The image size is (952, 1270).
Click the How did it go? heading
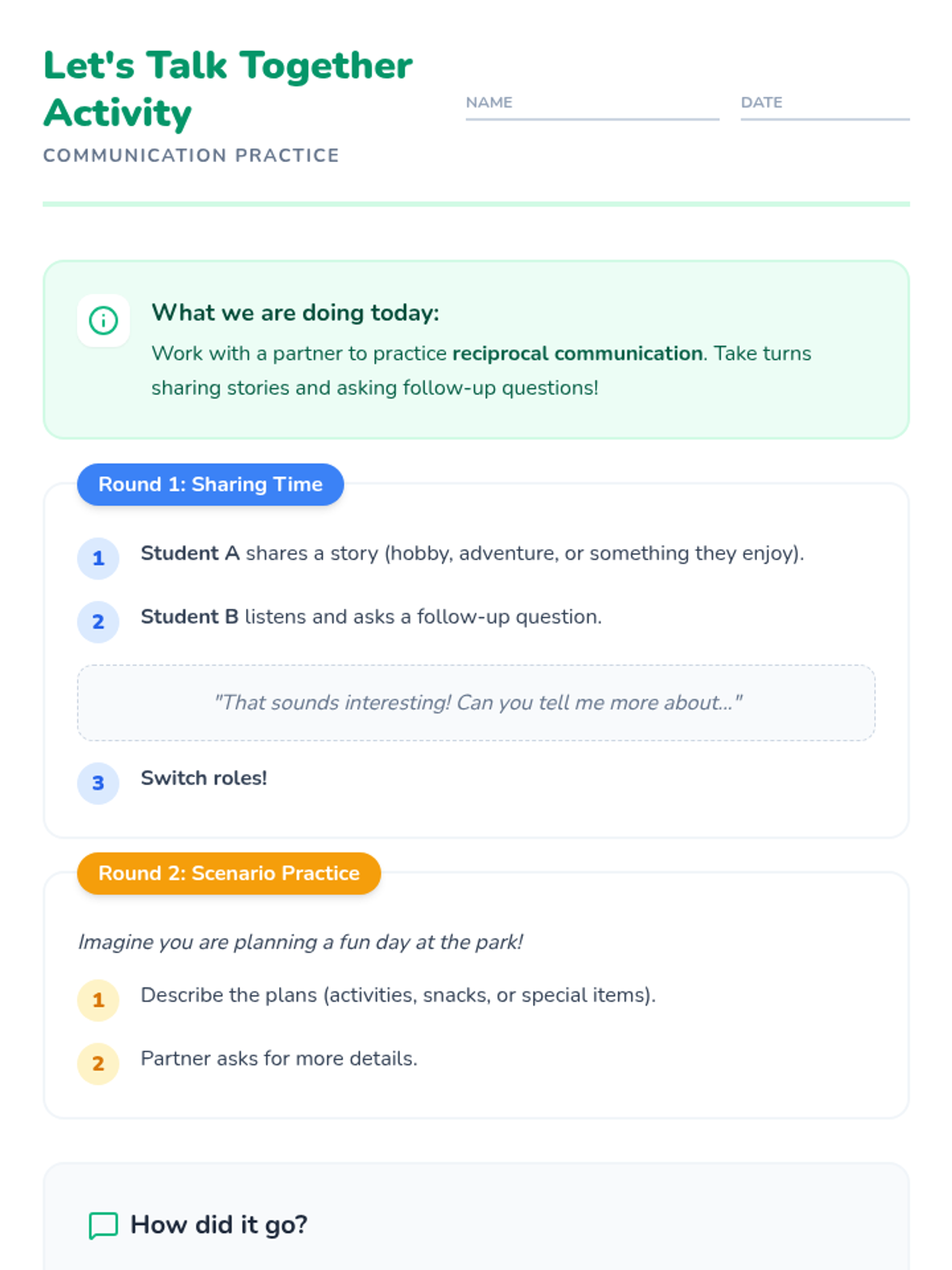(x=219, y=1225)
